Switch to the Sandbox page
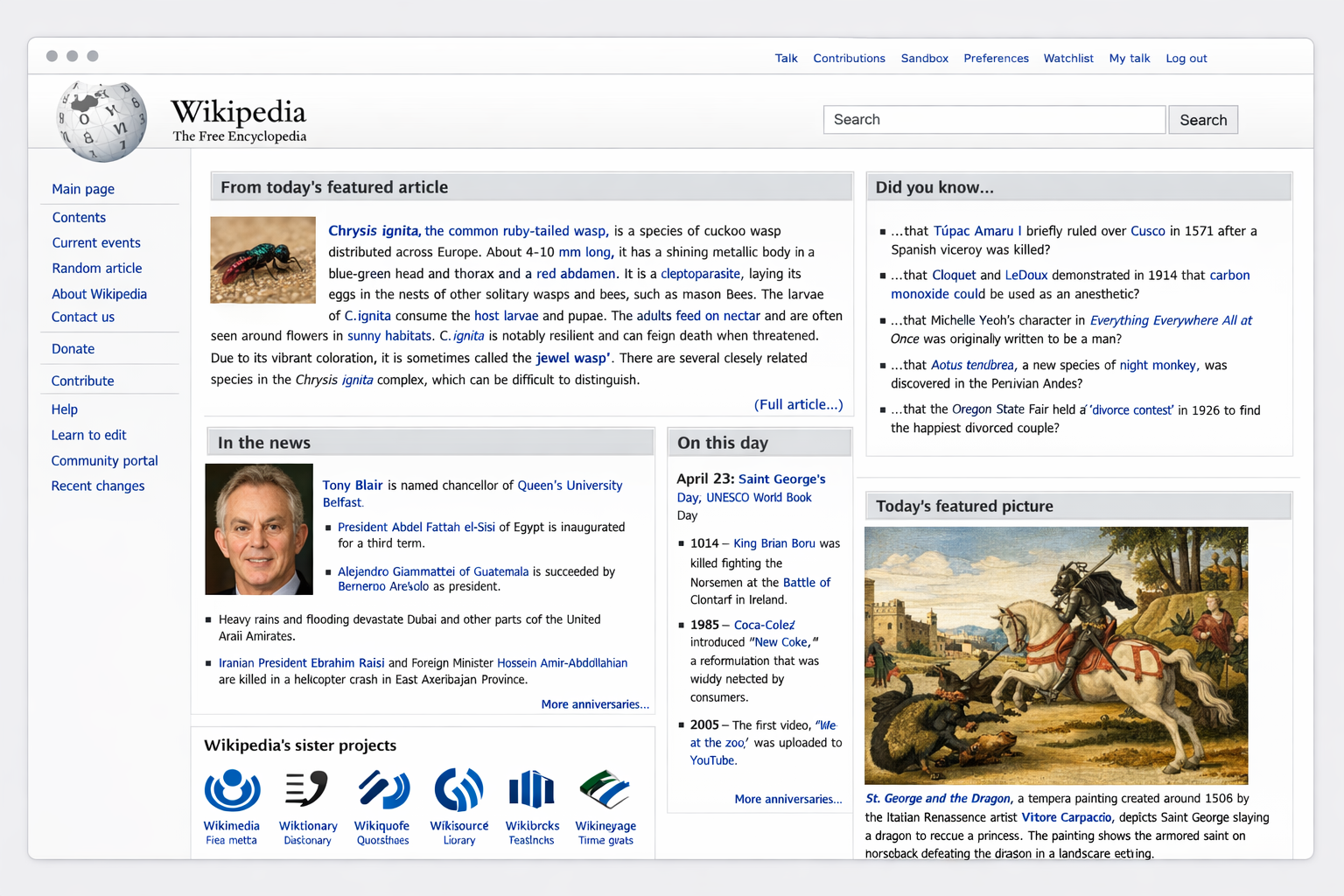 tap(924, 58)
